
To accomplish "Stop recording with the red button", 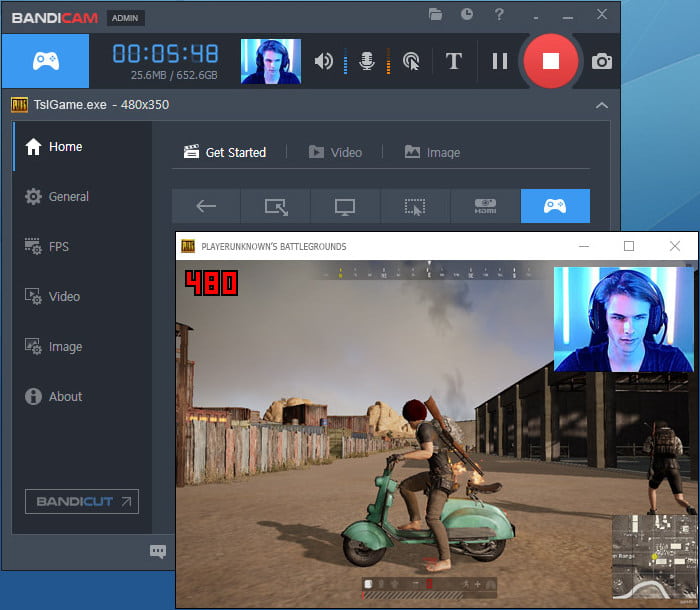I will (x=551, y=61).
